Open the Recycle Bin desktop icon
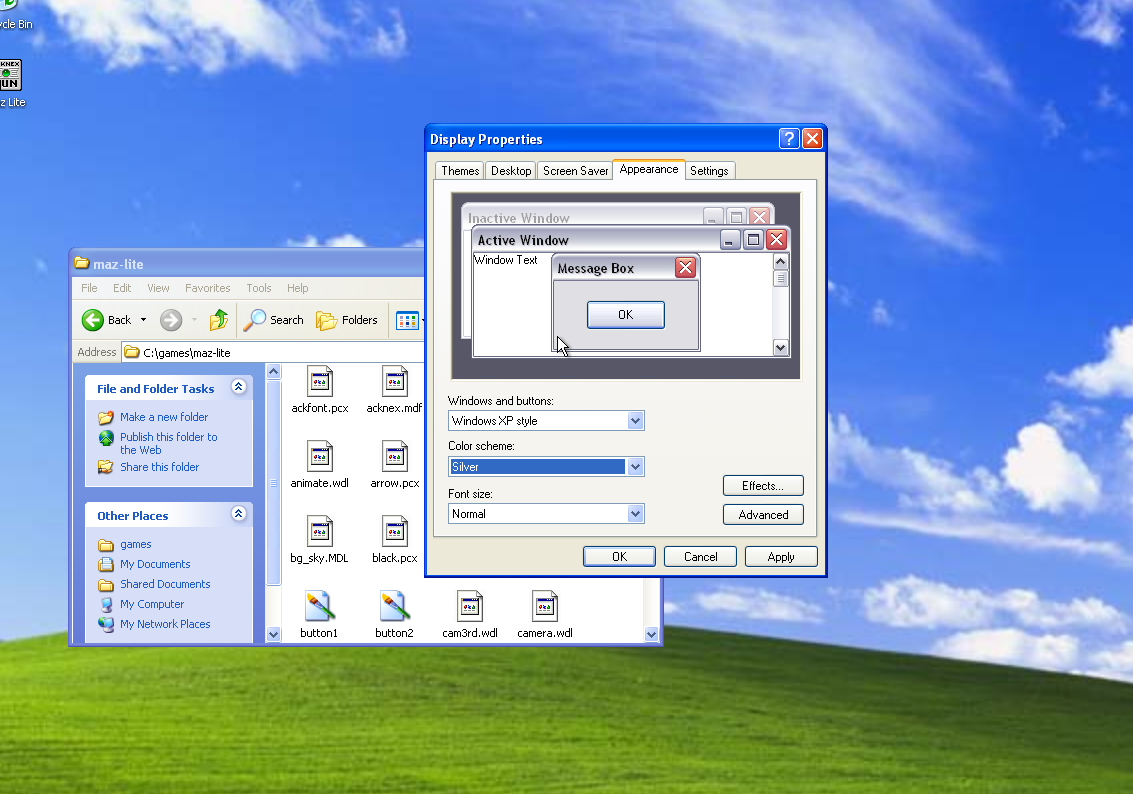 [x=9, y=6]
